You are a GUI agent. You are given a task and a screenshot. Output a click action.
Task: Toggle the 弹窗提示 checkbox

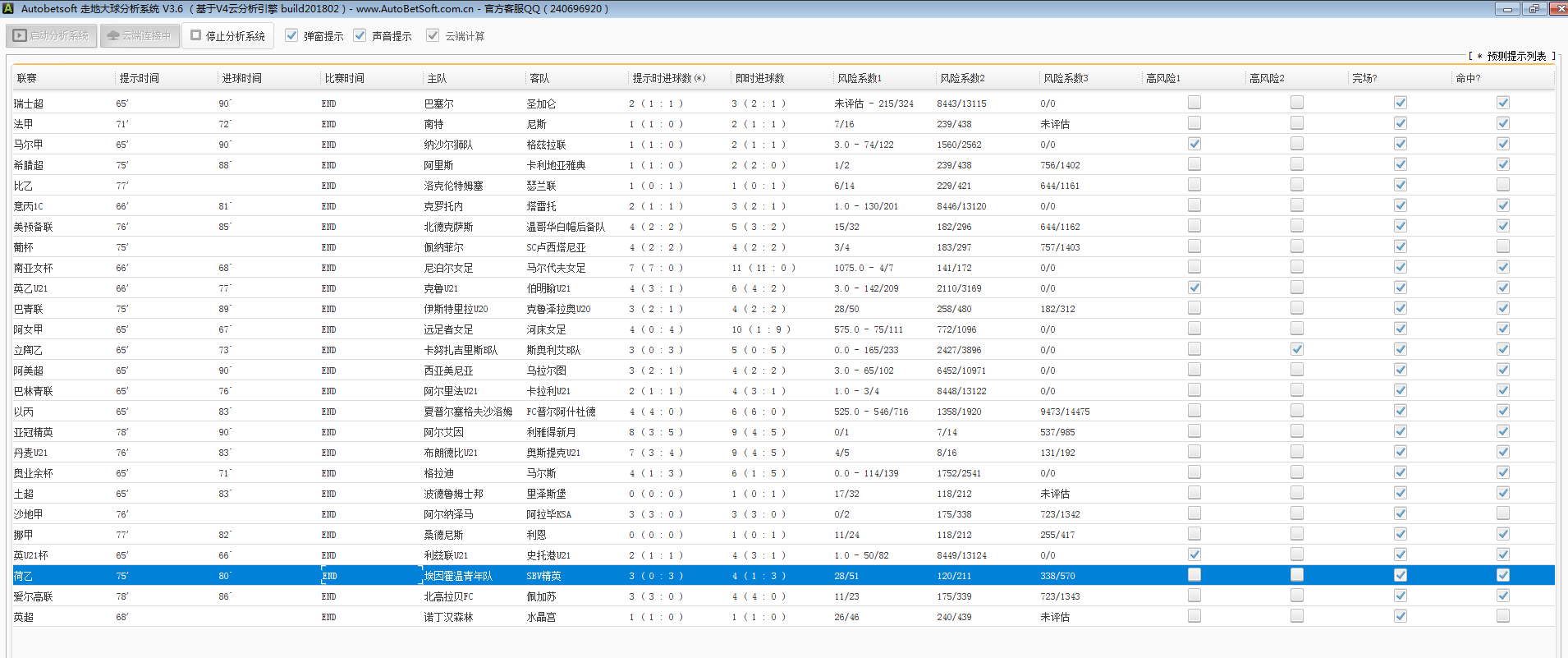click(291, 35)
